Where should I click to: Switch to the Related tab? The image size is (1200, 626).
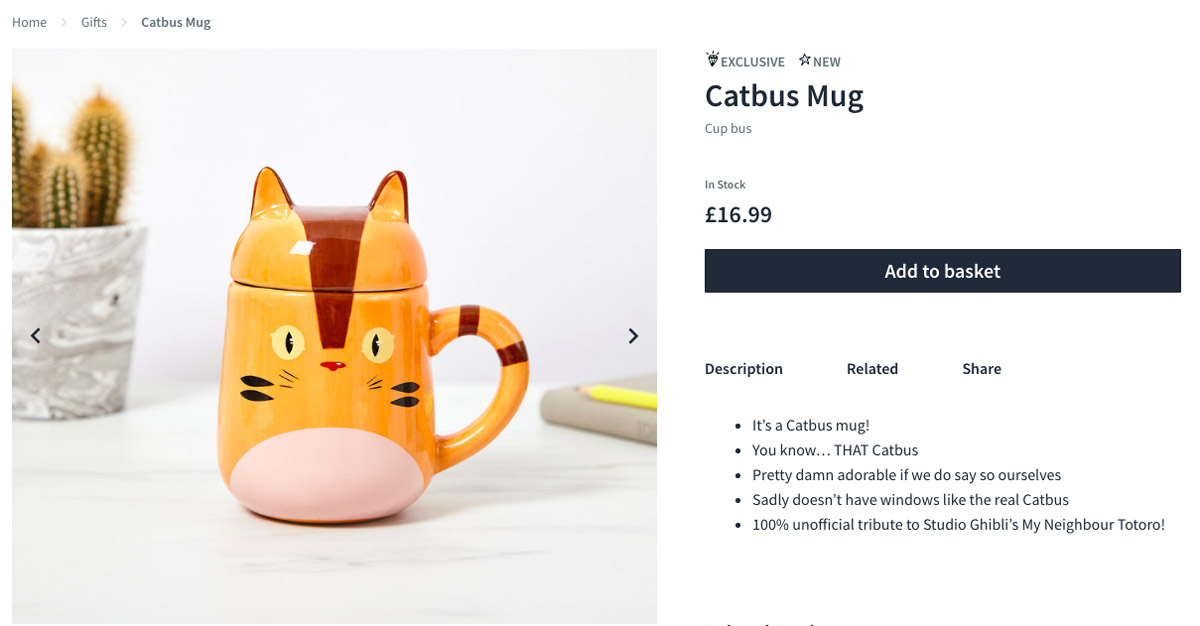point(871,368)
